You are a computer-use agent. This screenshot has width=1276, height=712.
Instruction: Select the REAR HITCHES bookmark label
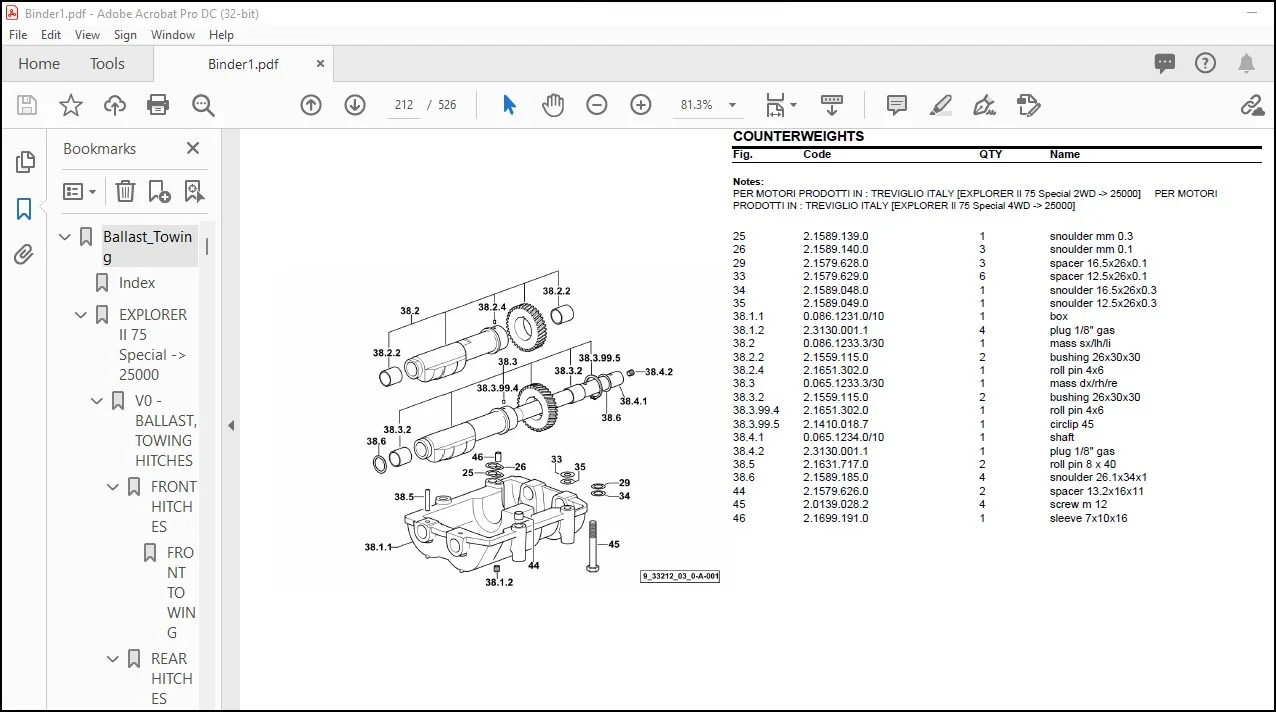(172, 678)
